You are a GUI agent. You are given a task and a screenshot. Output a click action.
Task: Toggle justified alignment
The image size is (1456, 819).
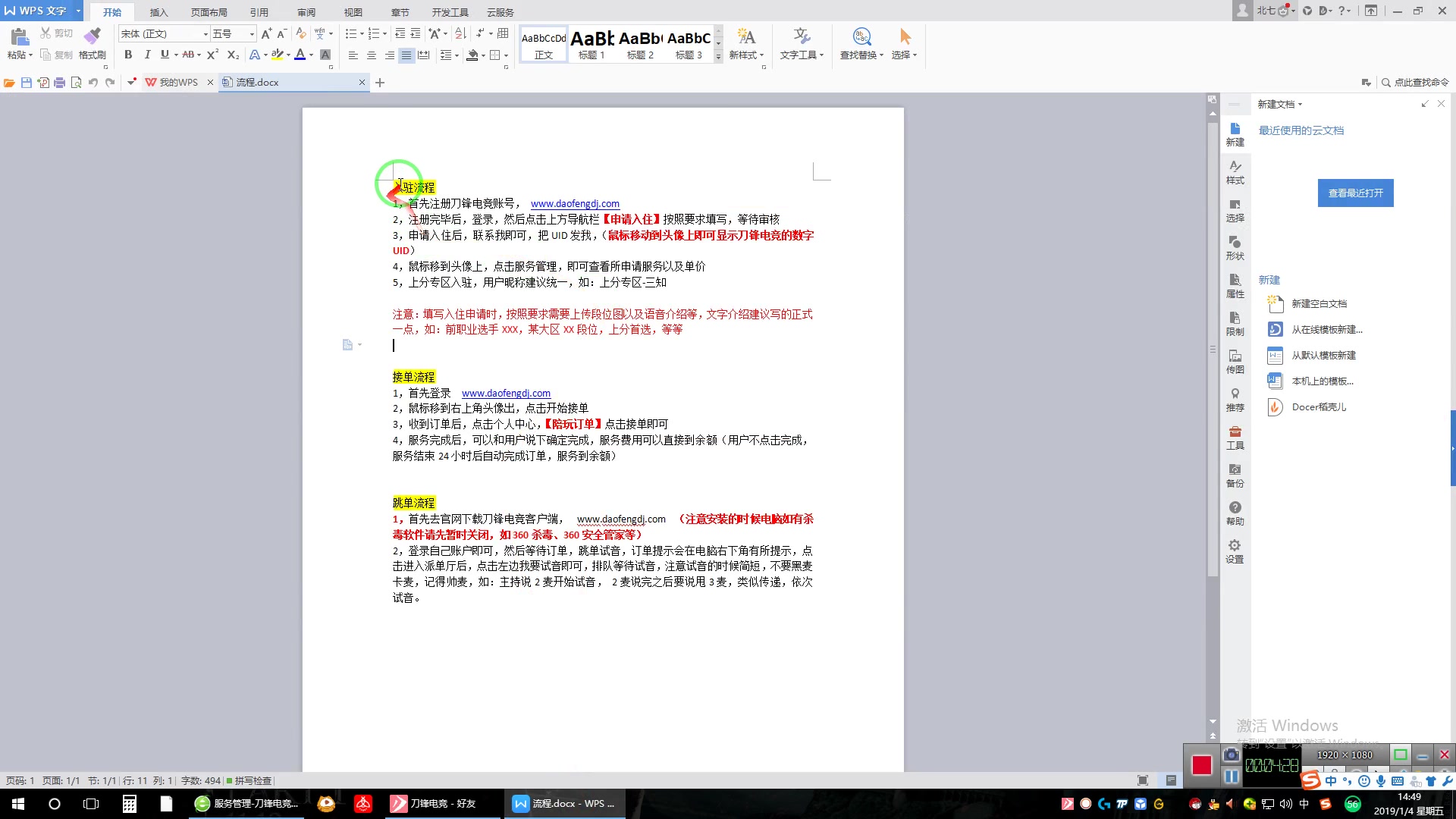406,55
